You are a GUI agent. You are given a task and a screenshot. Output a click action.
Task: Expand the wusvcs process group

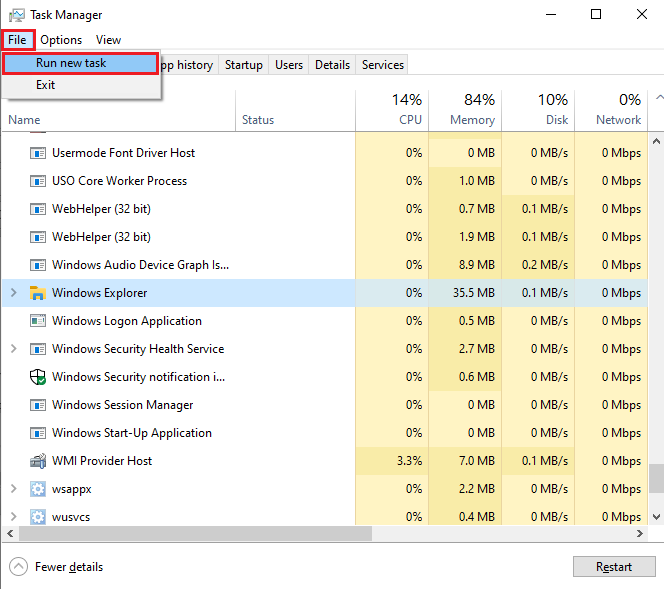(14, 517)
